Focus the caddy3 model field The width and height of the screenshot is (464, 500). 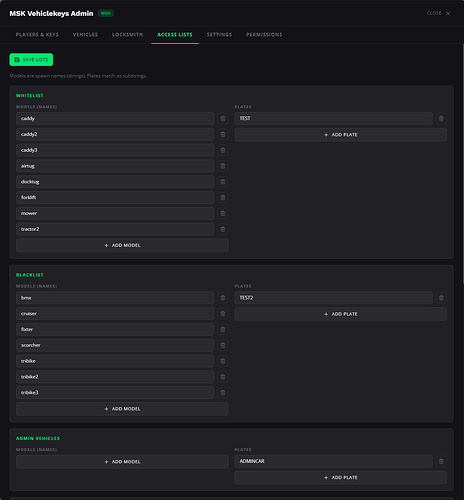[x=115, y=150]
